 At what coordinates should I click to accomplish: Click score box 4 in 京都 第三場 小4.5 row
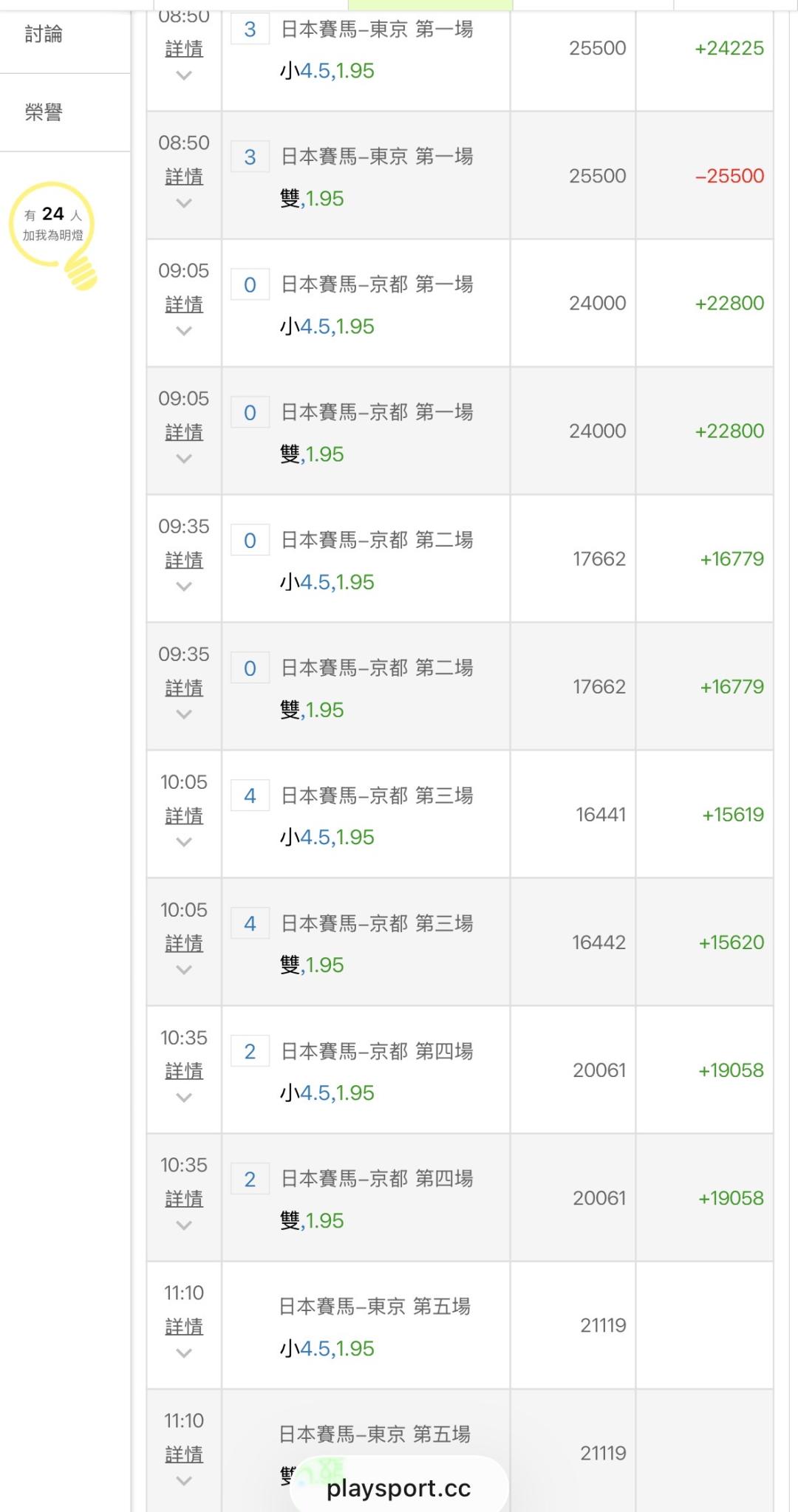tap(250, 796)
